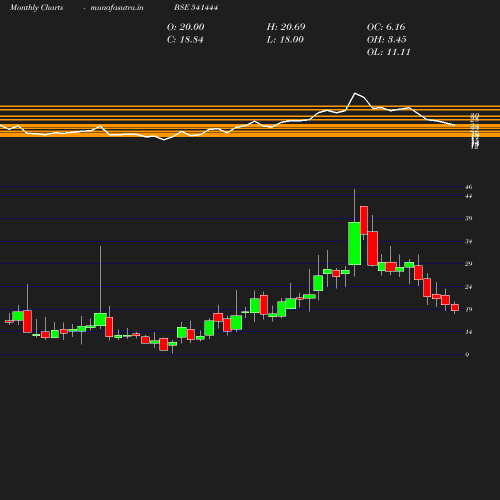The height and width of the screenshot is (500, 500).
Task: Click the 29 price axis label
Action: 469,264
